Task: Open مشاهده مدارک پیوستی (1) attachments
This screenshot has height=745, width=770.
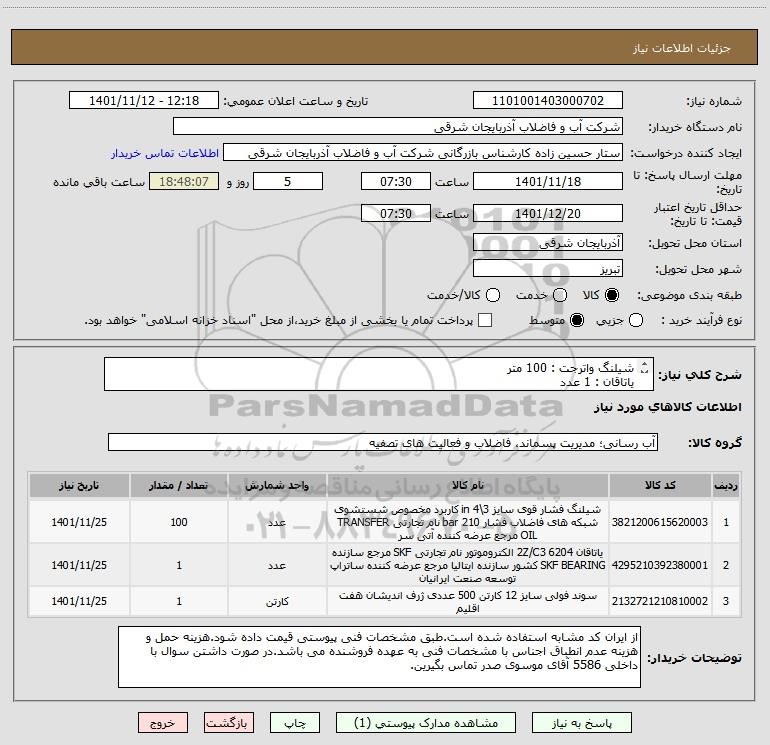Action: [x=426, y=723]
